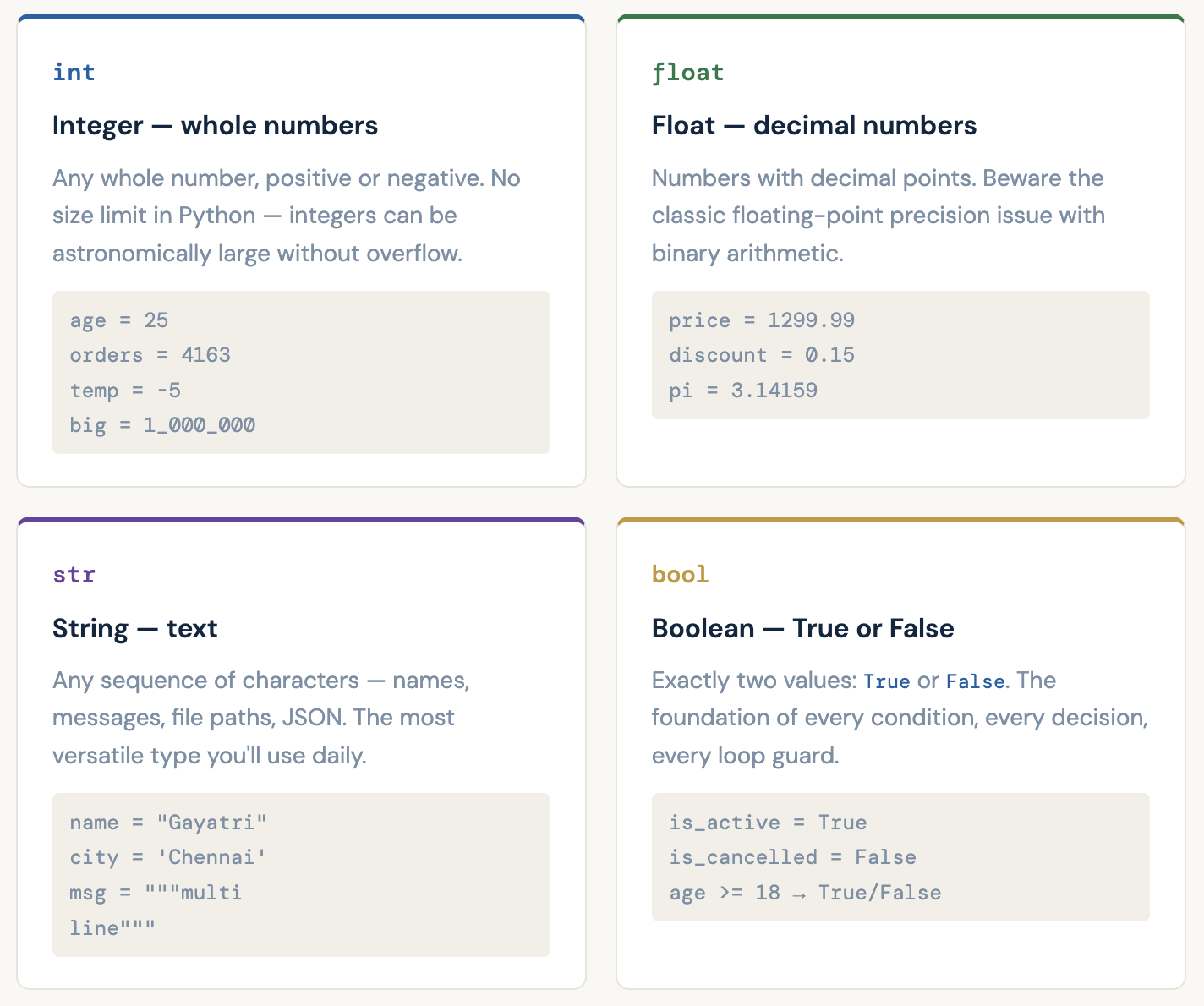The image size is (1204, 1006).
Task: Click the 'name = "Gayatri"' code line
Action: coord(168,823)
